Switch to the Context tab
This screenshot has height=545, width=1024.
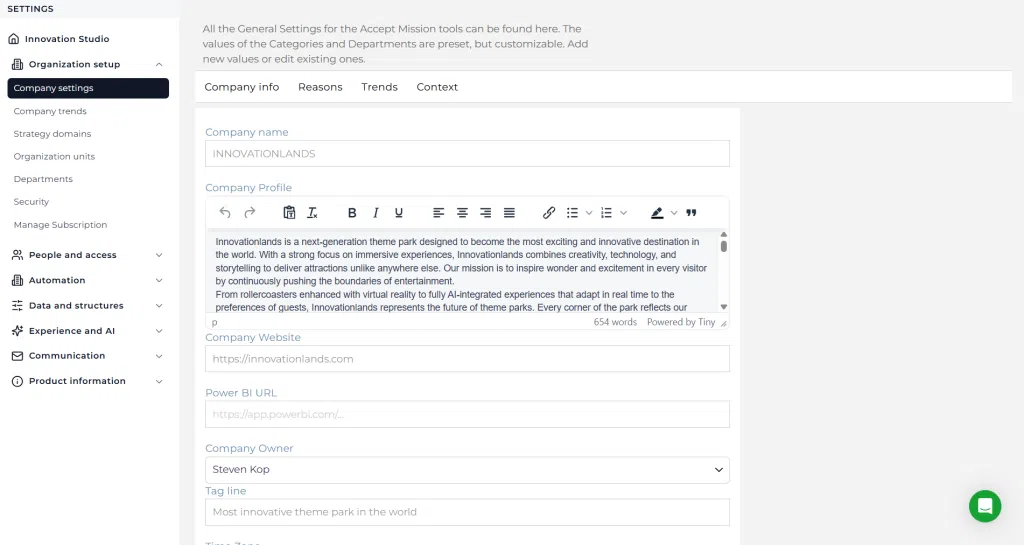(x=437, y=87)
